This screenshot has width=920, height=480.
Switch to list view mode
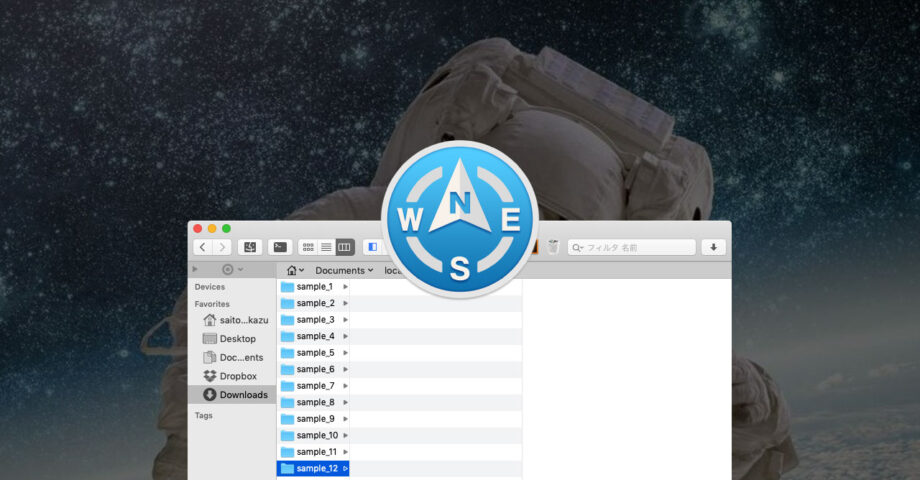(326, 247)
